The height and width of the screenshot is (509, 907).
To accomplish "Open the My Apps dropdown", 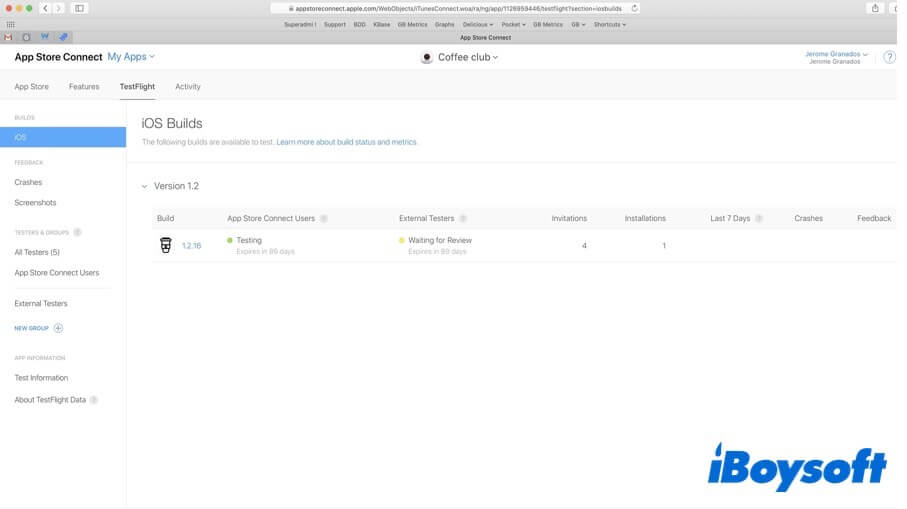I will [131, 57].
